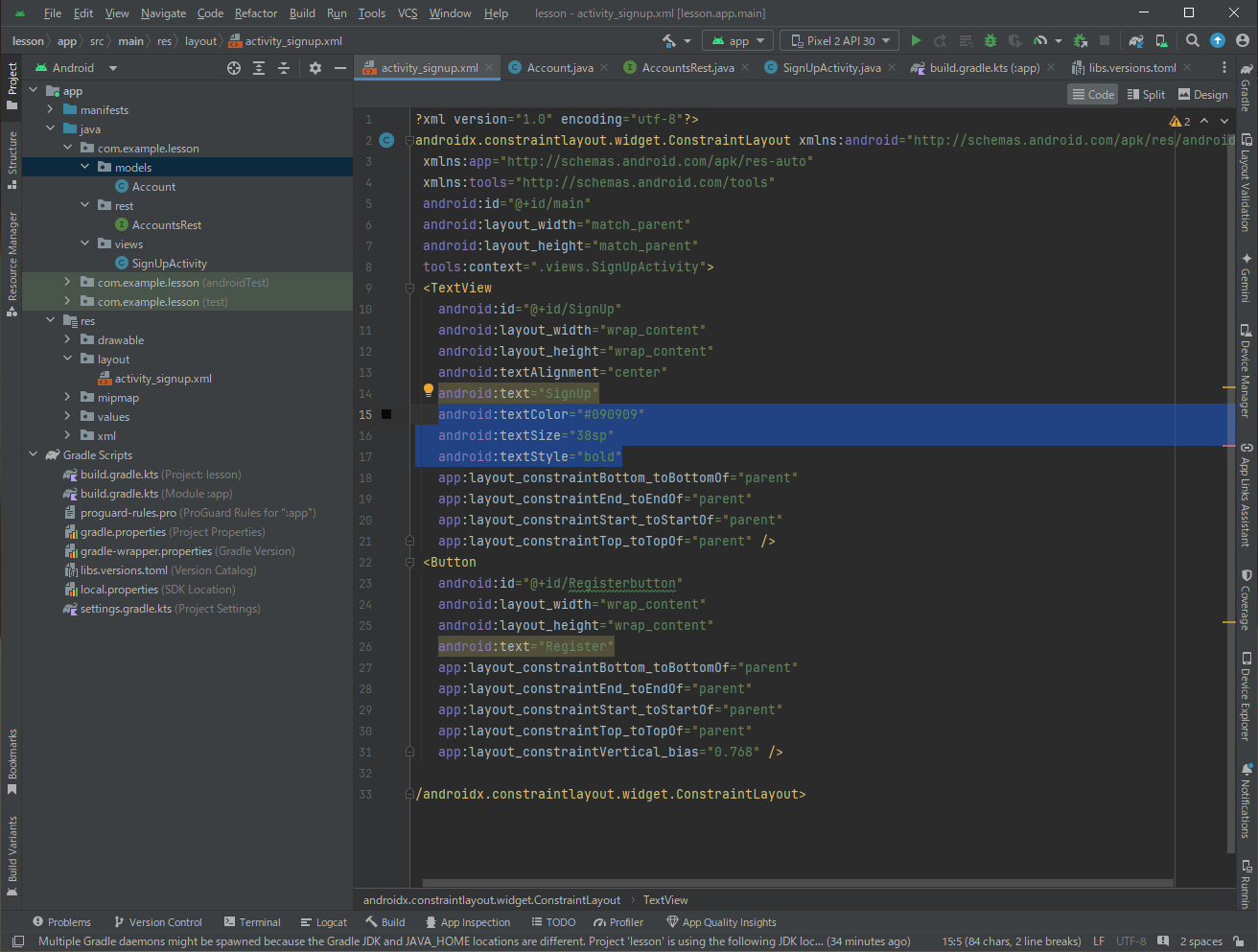1258x952 pixels.
Task: Expand com.example.lesson (androidTest) package
Action: coord(68,282)
